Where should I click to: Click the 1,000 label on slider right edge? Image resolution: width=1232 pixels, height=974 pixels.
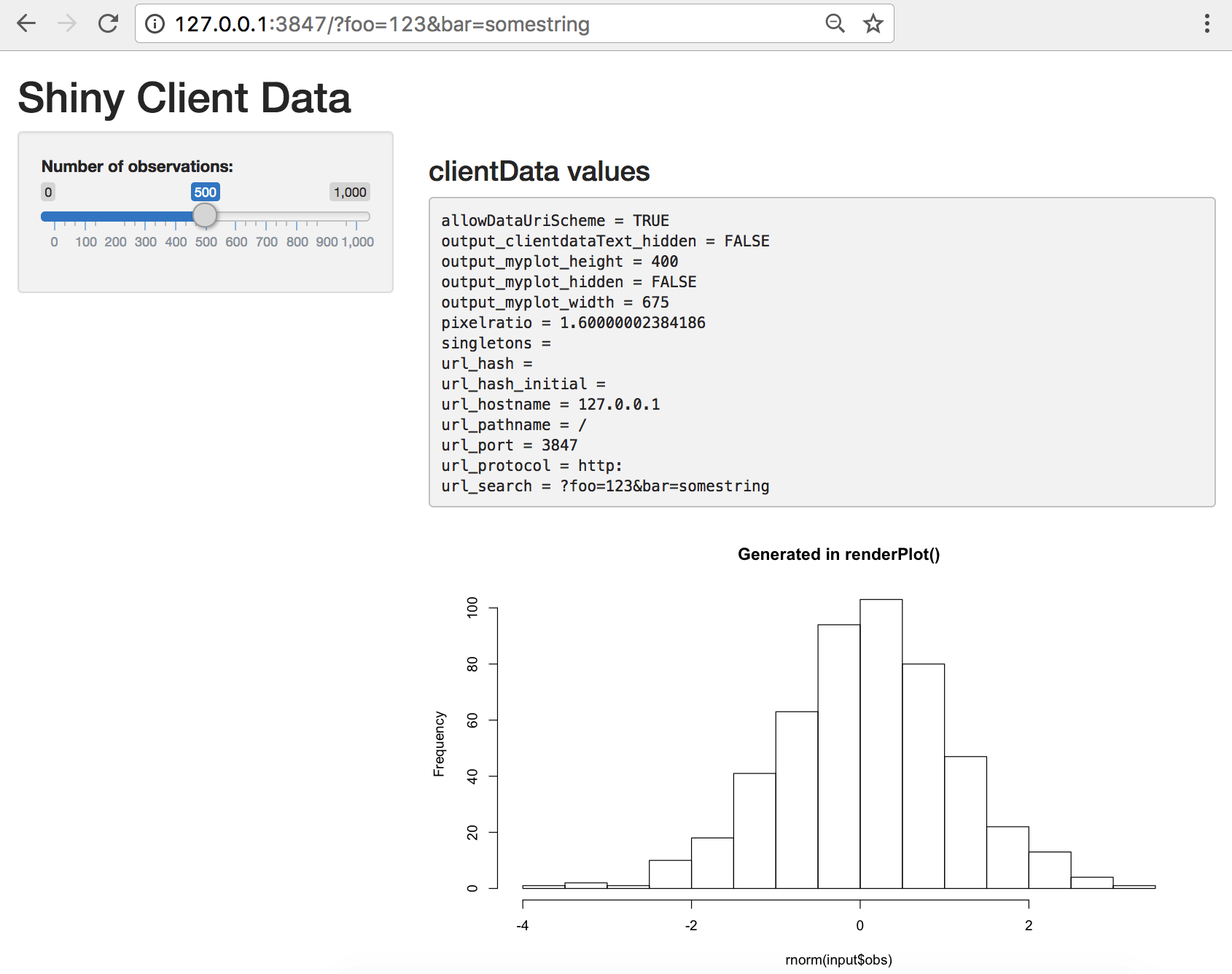(349, 192)
